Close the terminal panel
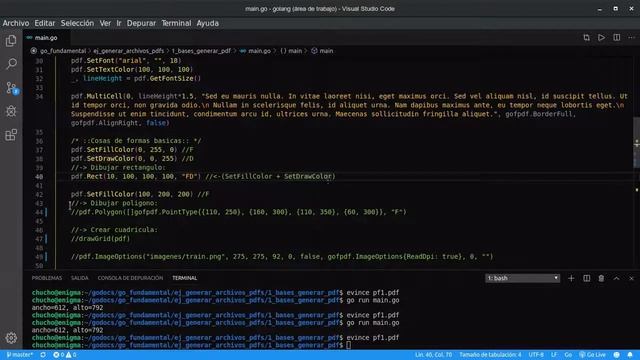This screenshot has height=360, width=640. [x=631, y=278]
